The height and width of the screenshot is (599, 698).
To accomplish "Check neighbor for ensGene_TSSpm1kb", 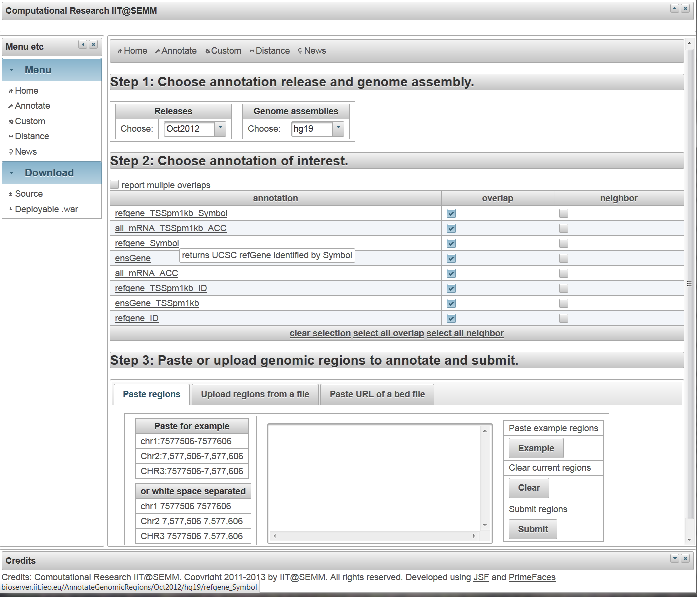I will pos(564,304).
